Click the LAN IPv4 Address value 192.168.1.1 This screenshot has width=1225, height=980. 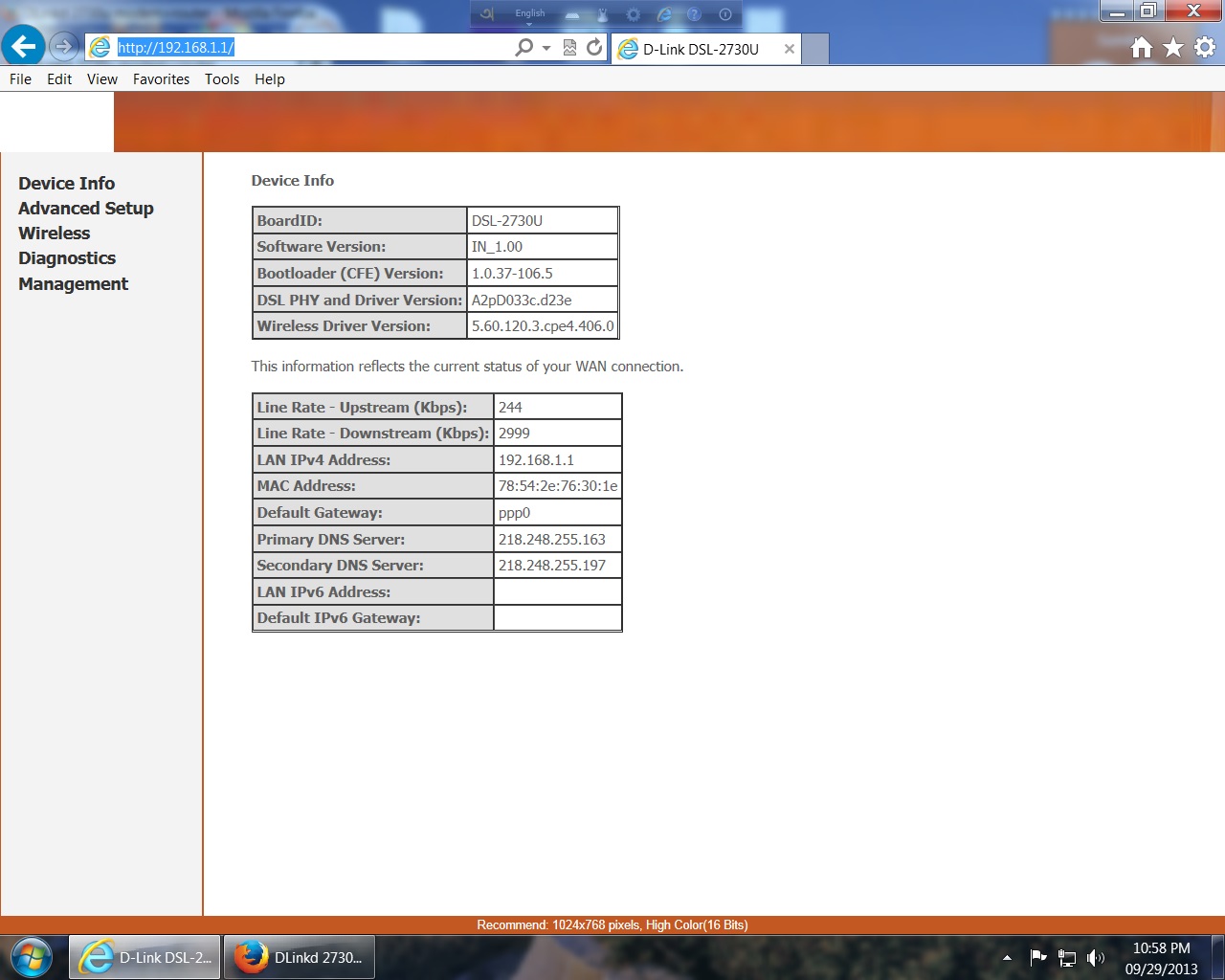536,460
